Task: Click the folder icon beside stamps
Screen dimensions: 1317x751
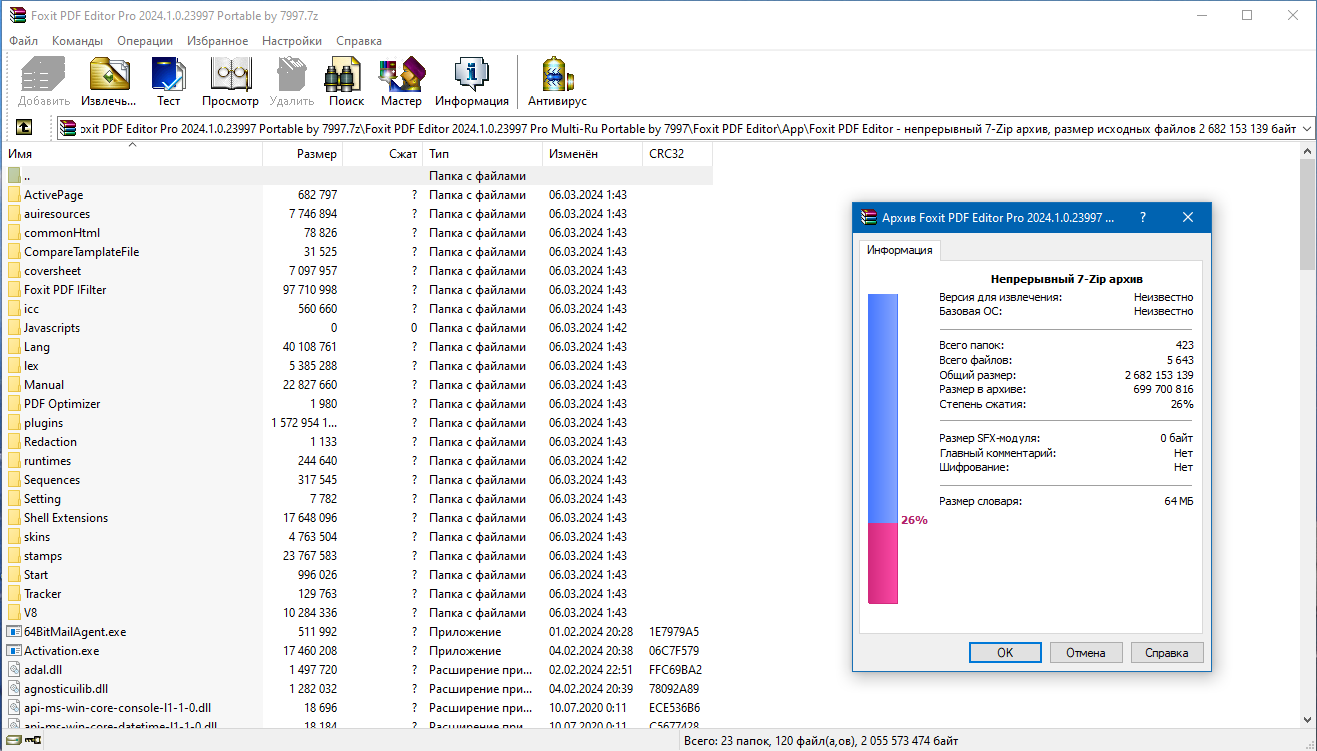Action: click(14, 556)
